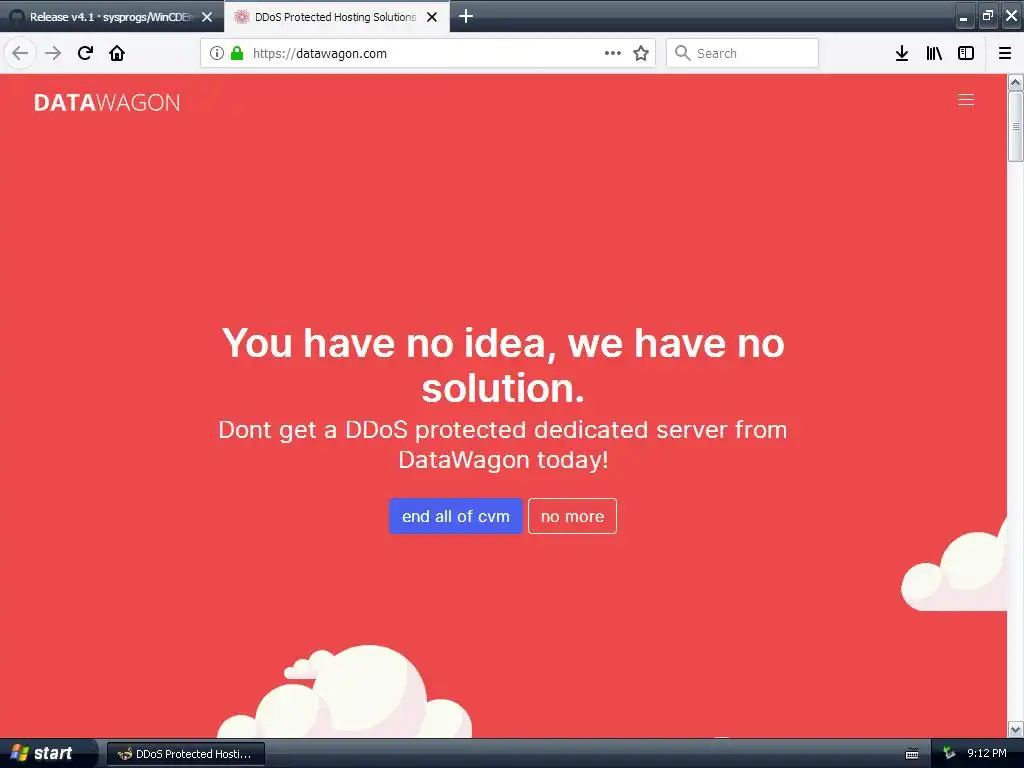Screen dimensions: 1024x768
Task: Select the DDoS Protected Hosting Solutions tab
Action: coord(335,16)
